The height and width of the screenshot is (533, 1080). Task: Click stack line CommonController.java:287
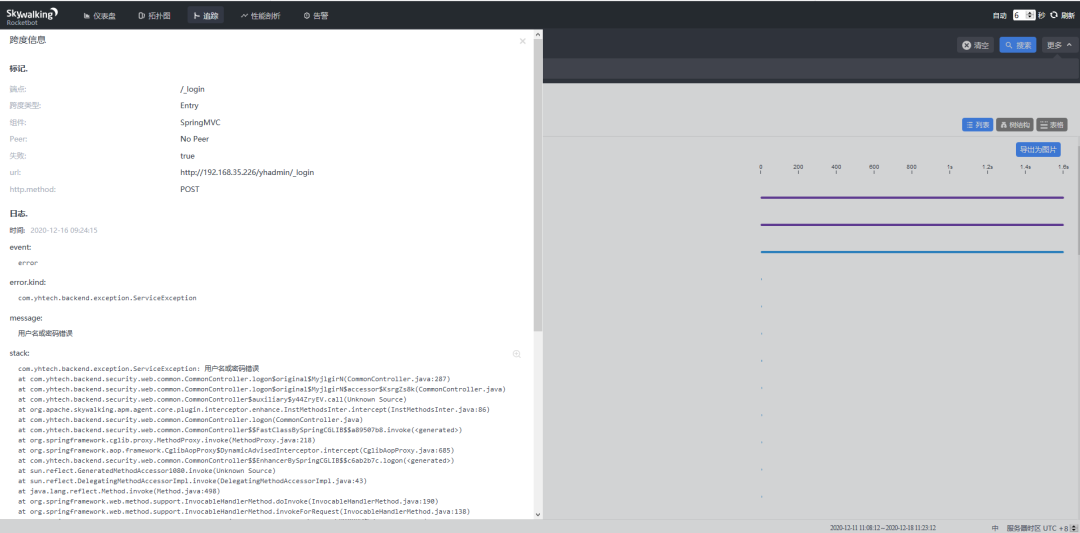click(x=234, y=379)
